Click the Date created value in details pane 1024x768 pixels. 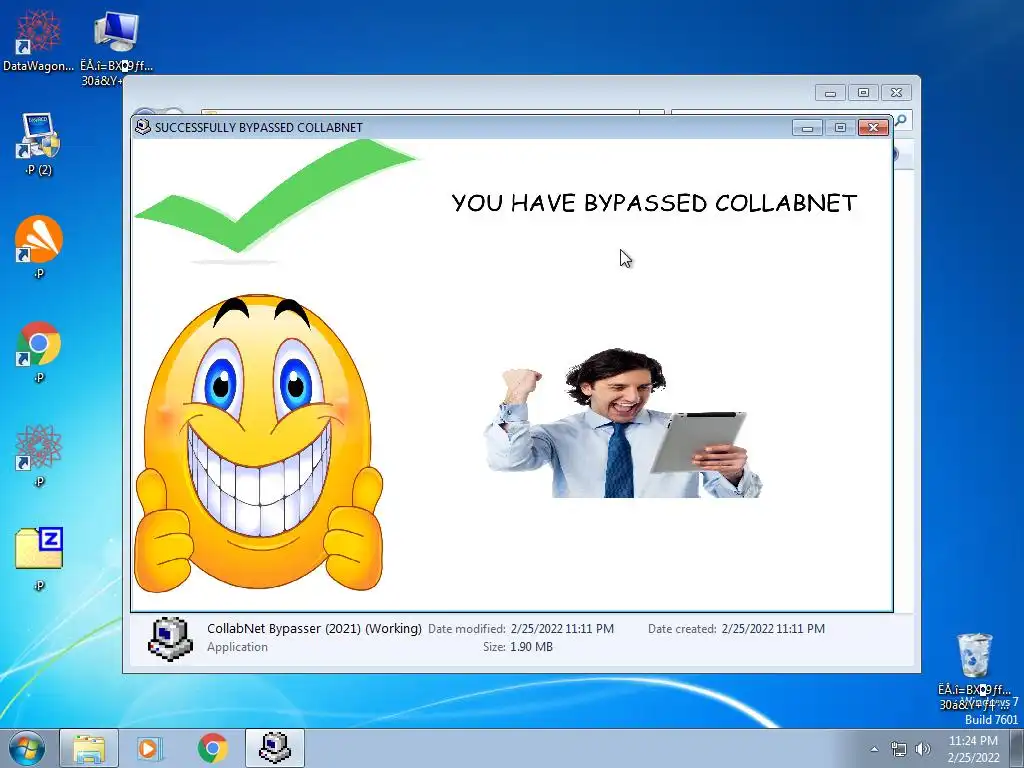pos(773,629)
